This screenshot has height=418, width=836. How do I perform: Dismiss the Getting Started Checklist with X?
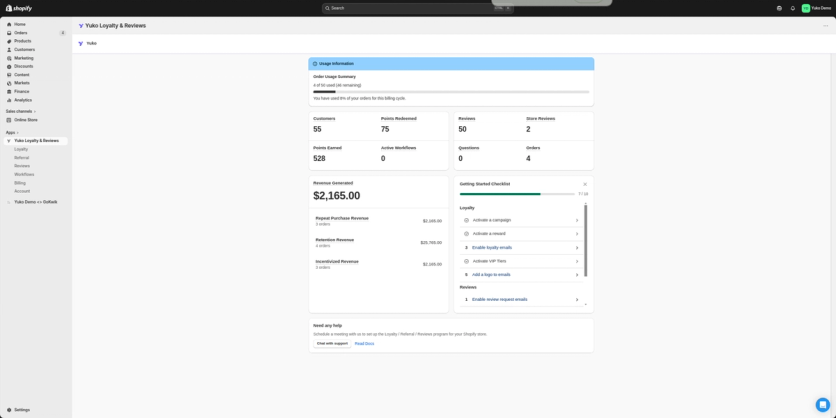click(585, 184)
